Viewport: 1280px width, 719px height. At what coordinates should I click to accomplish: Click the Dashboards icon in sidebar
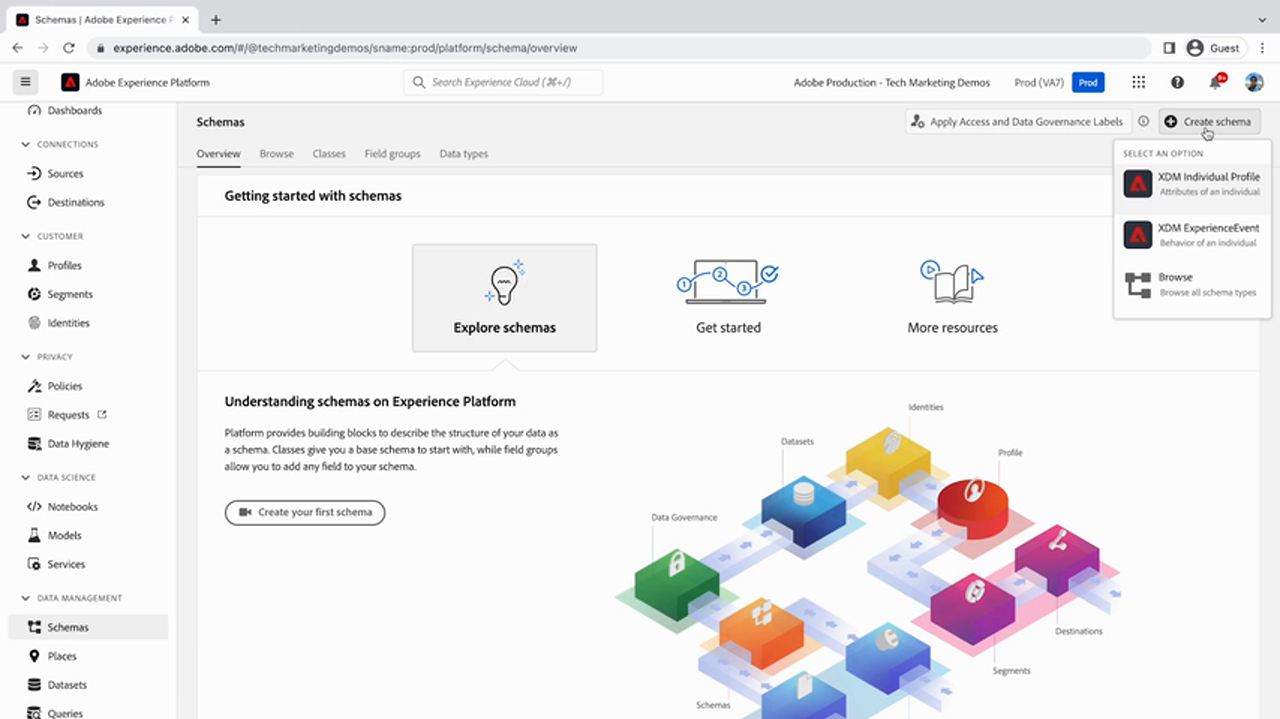point(34,111)
